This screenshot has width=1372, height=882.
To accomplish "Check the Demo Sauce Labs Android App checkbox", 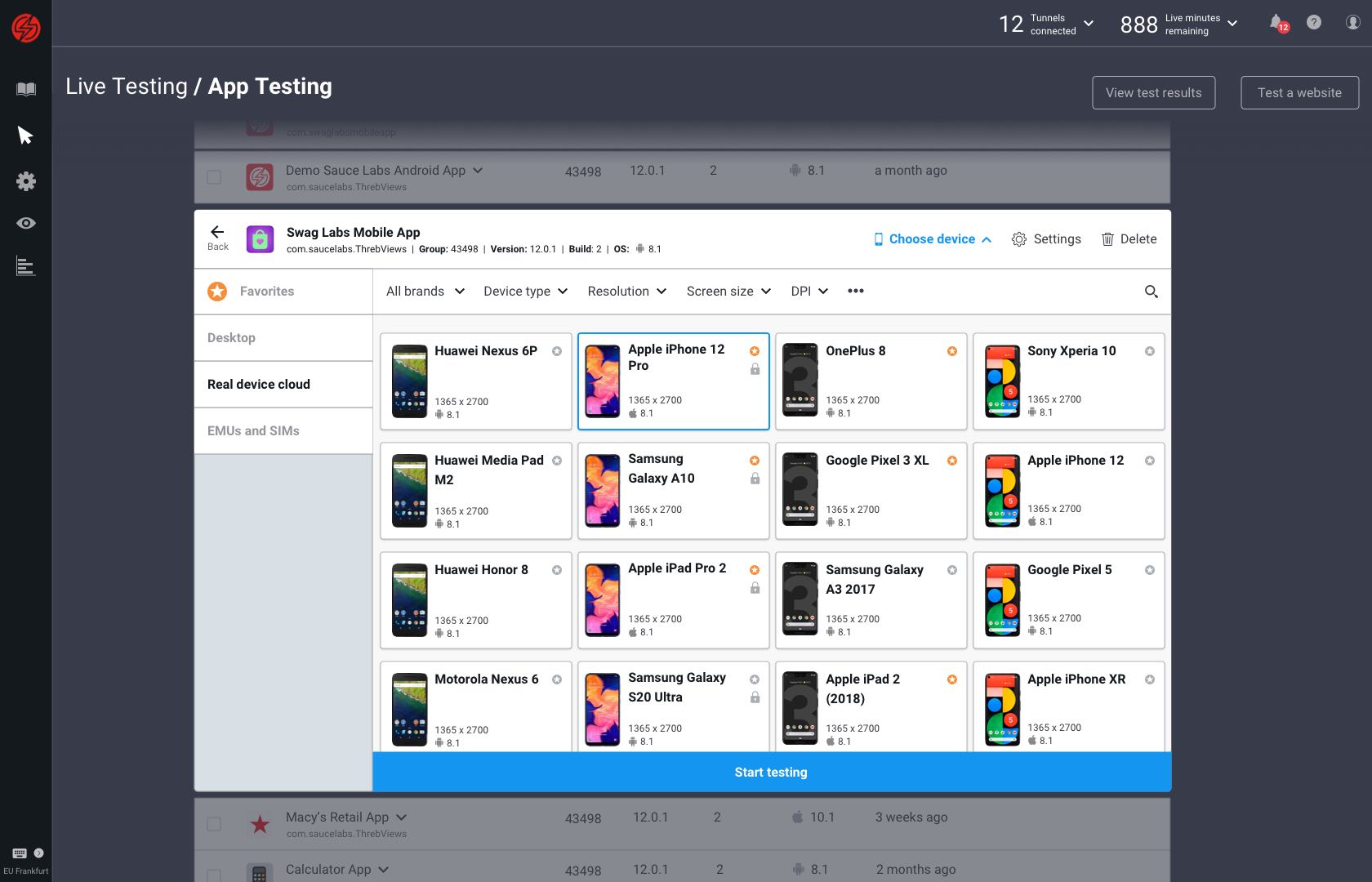I will [214, 177].
